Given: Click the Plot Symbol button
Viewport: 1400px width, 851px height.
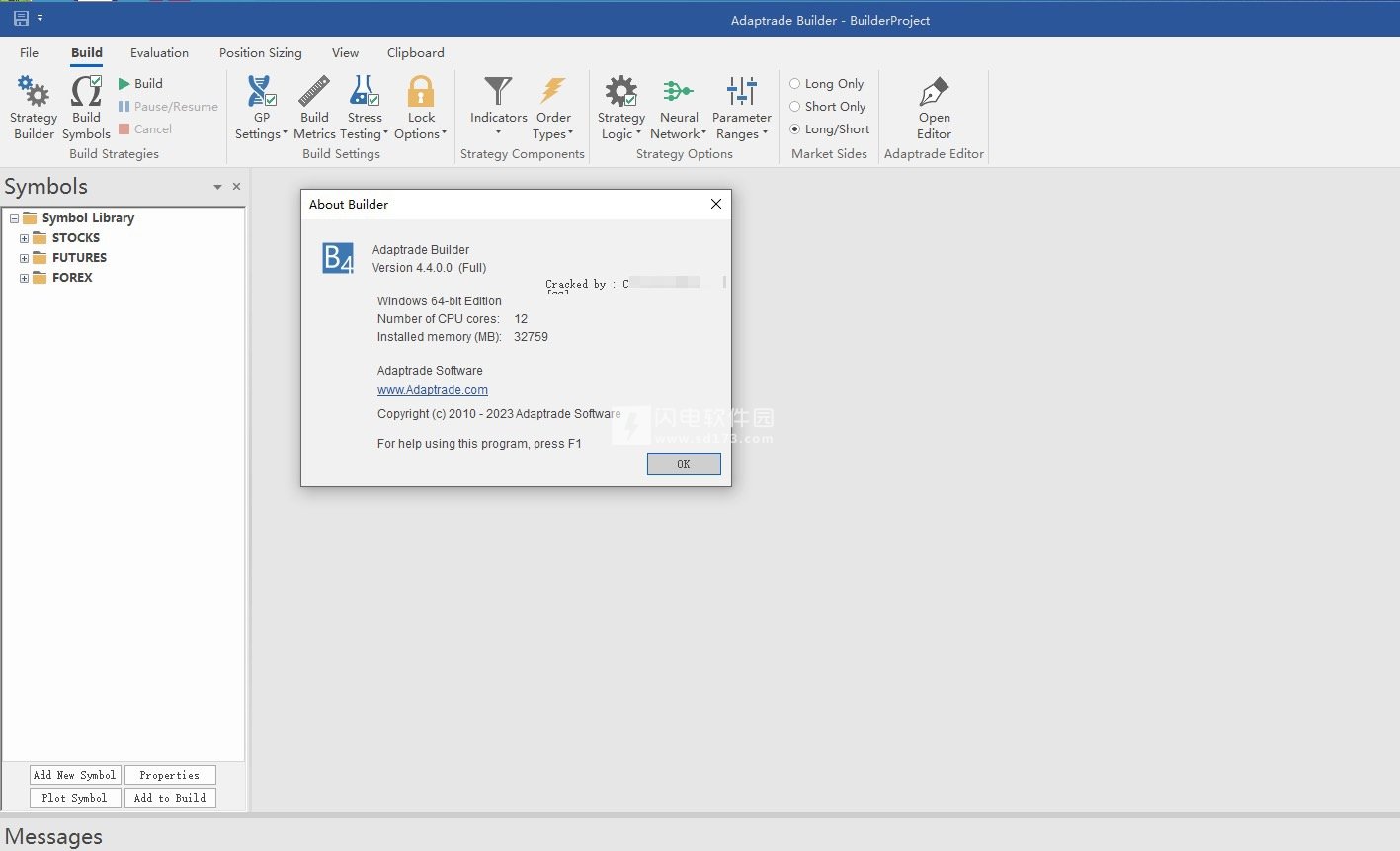Looking at the screenshot, I should [x=75, y=798].
